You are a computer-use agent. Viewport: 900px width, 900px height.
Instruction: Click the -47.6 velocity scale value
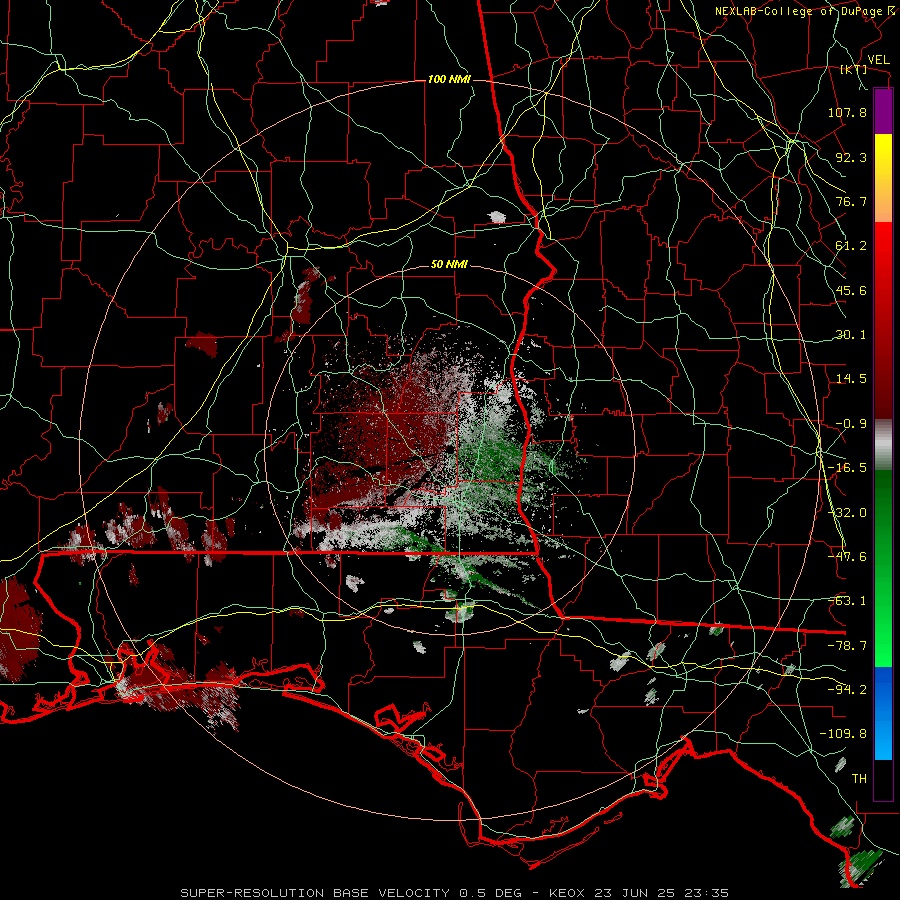(x=847, y=557)
